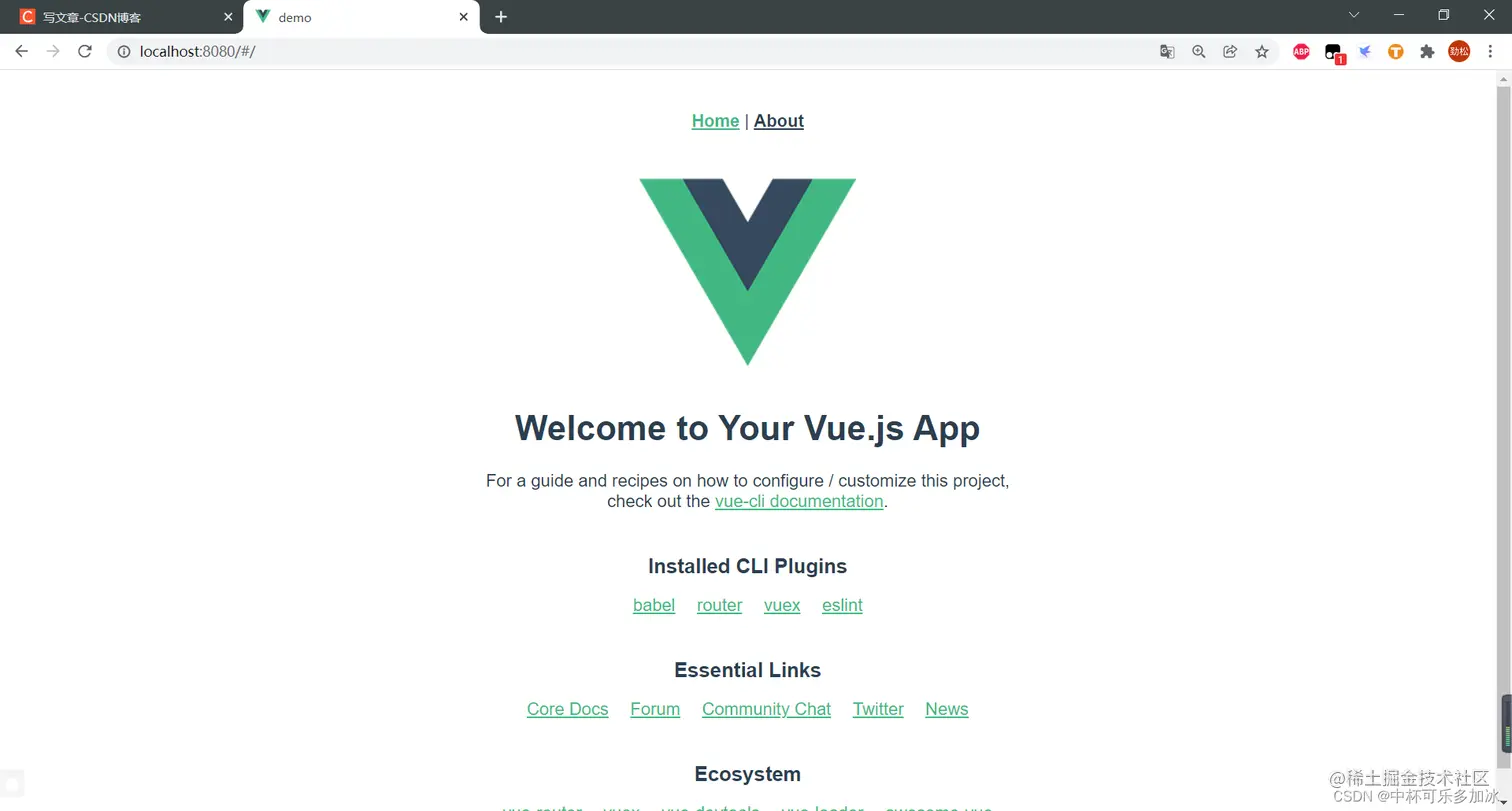Click the eslint plugin link
Viewport: 1512px width, 811px height.
[x=842, y=605]
